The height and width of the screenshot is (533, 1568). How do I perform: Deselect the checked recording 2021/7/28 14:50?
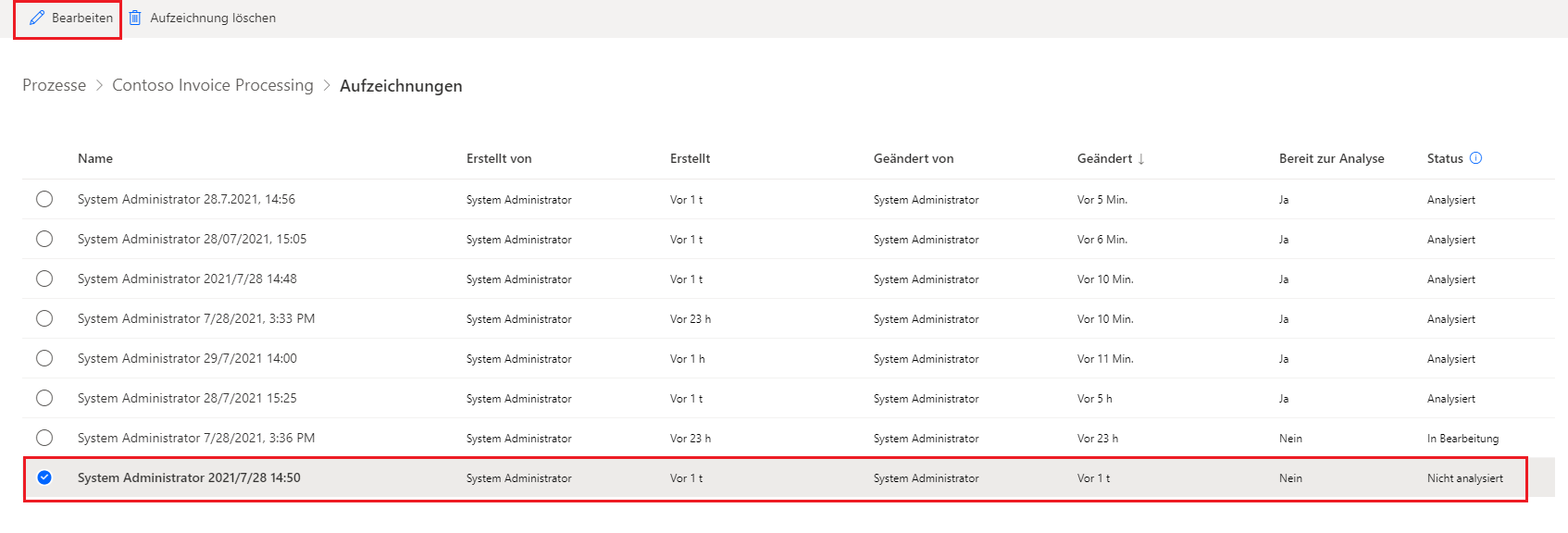44,477
